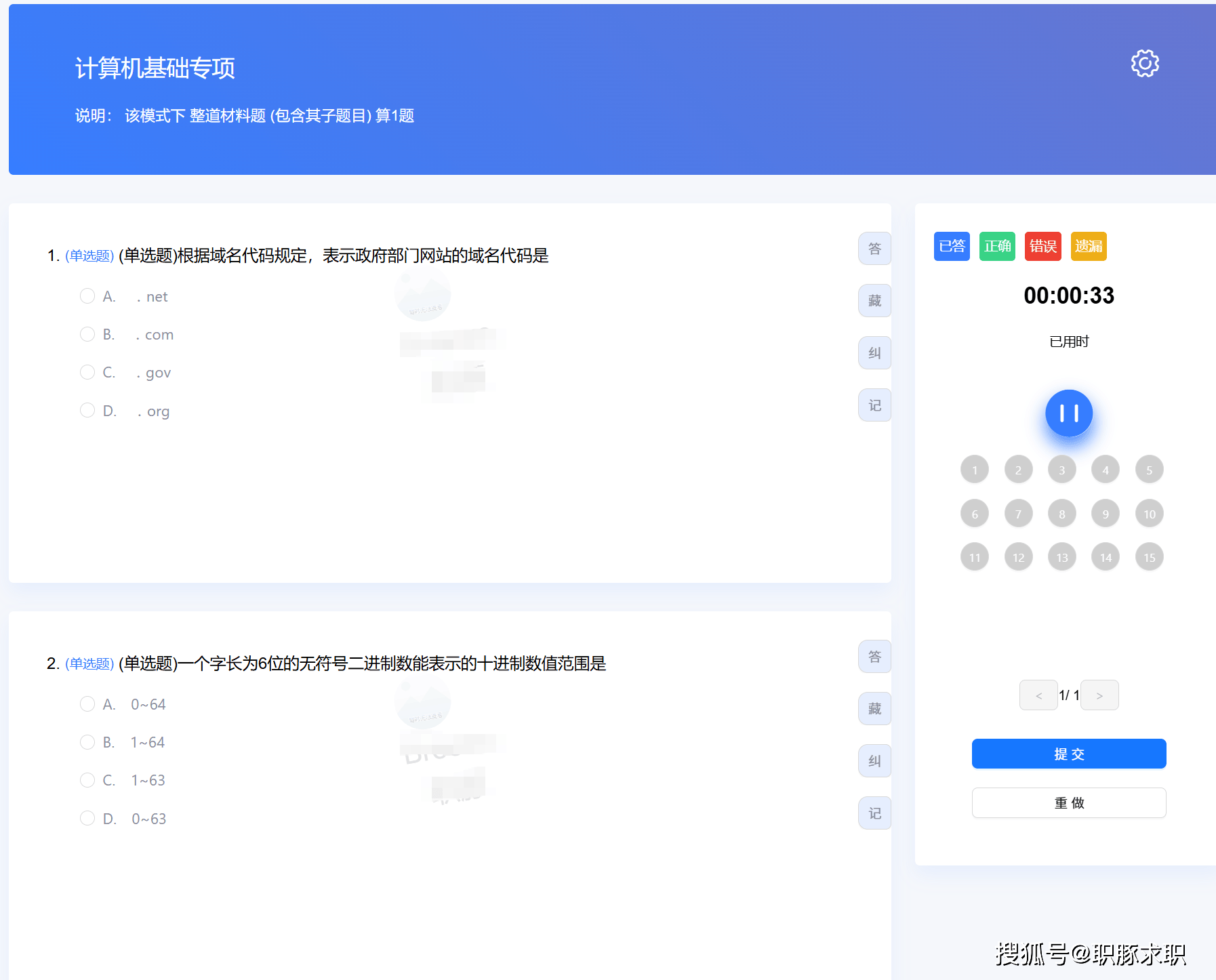Click the (单选题) link of question 1
This screenshot has width=1216, height=980.
coord(89,256)
